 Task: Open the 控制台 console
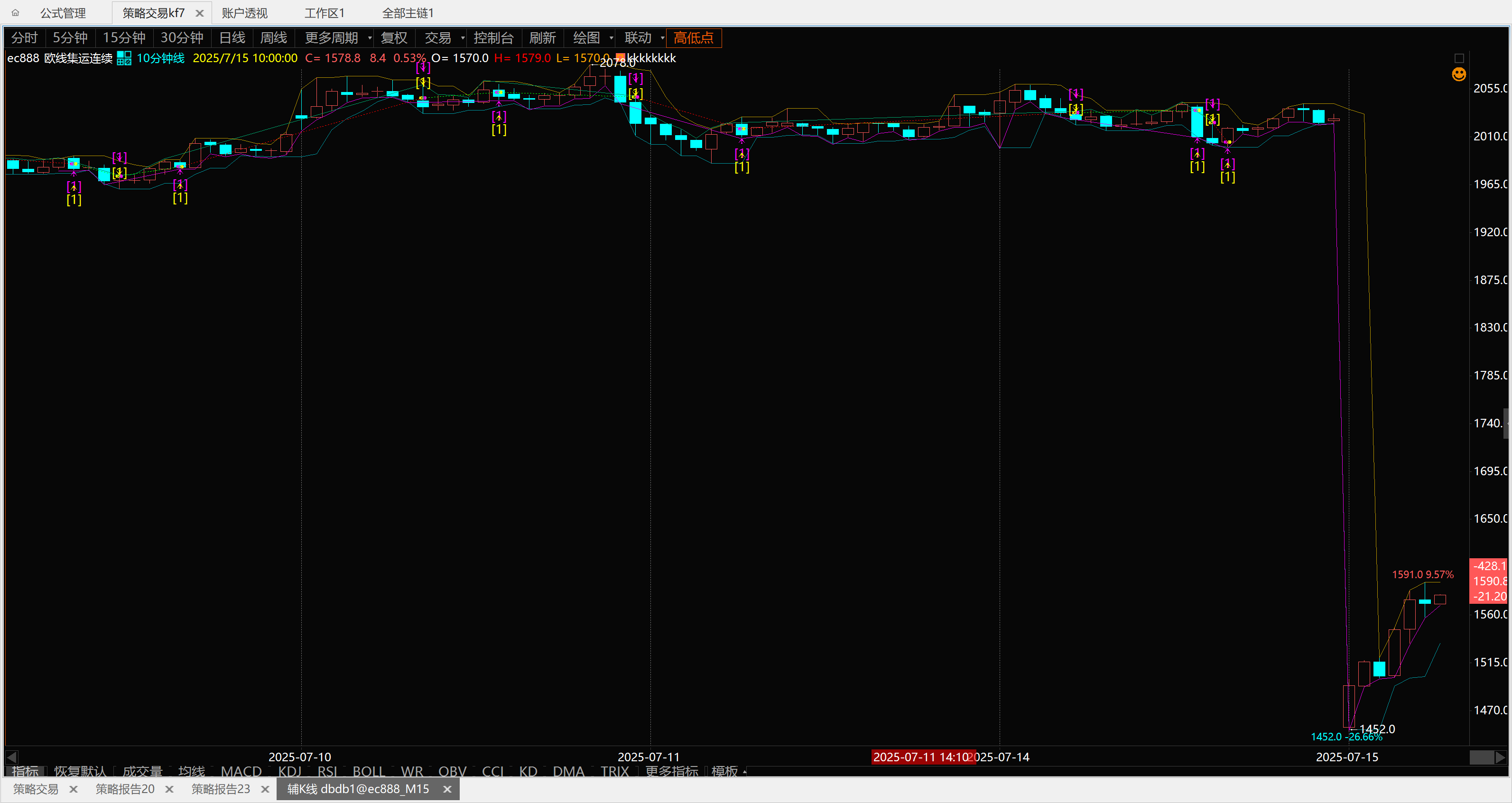pyautogui.click(x=493, y=38)
